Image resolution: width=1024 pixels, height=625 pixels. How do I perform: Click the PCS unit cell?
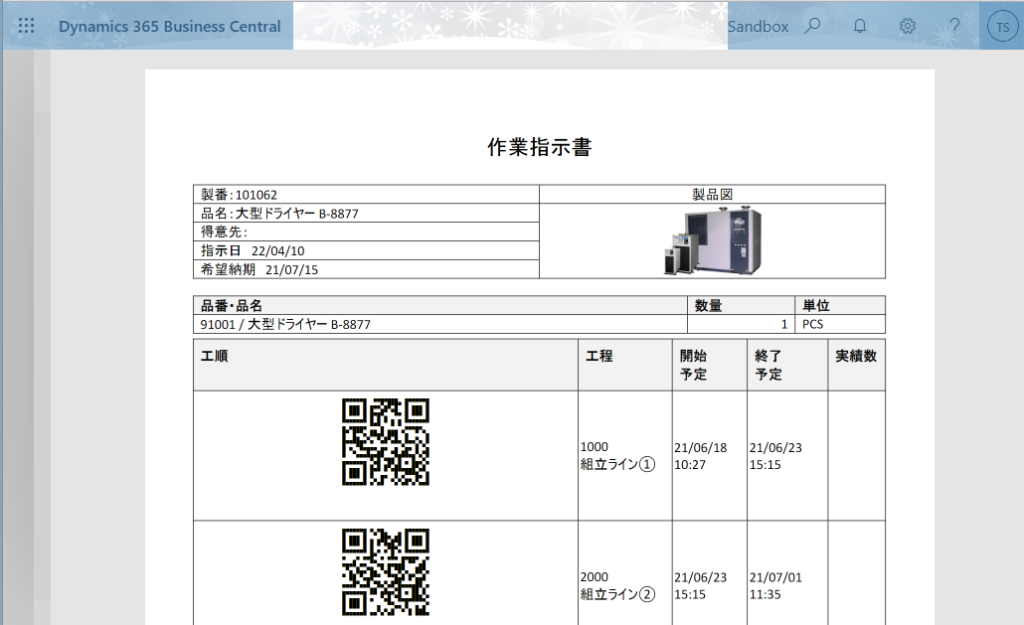click(x=840, y=324)
